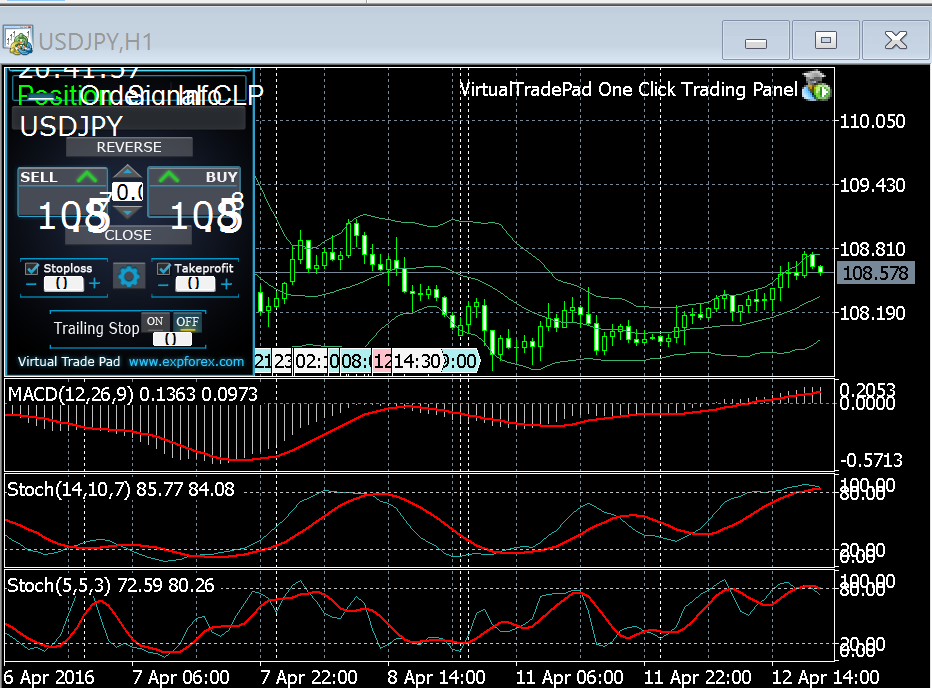Click the USDJPY chart icon in title bar

tap(18, 41)
